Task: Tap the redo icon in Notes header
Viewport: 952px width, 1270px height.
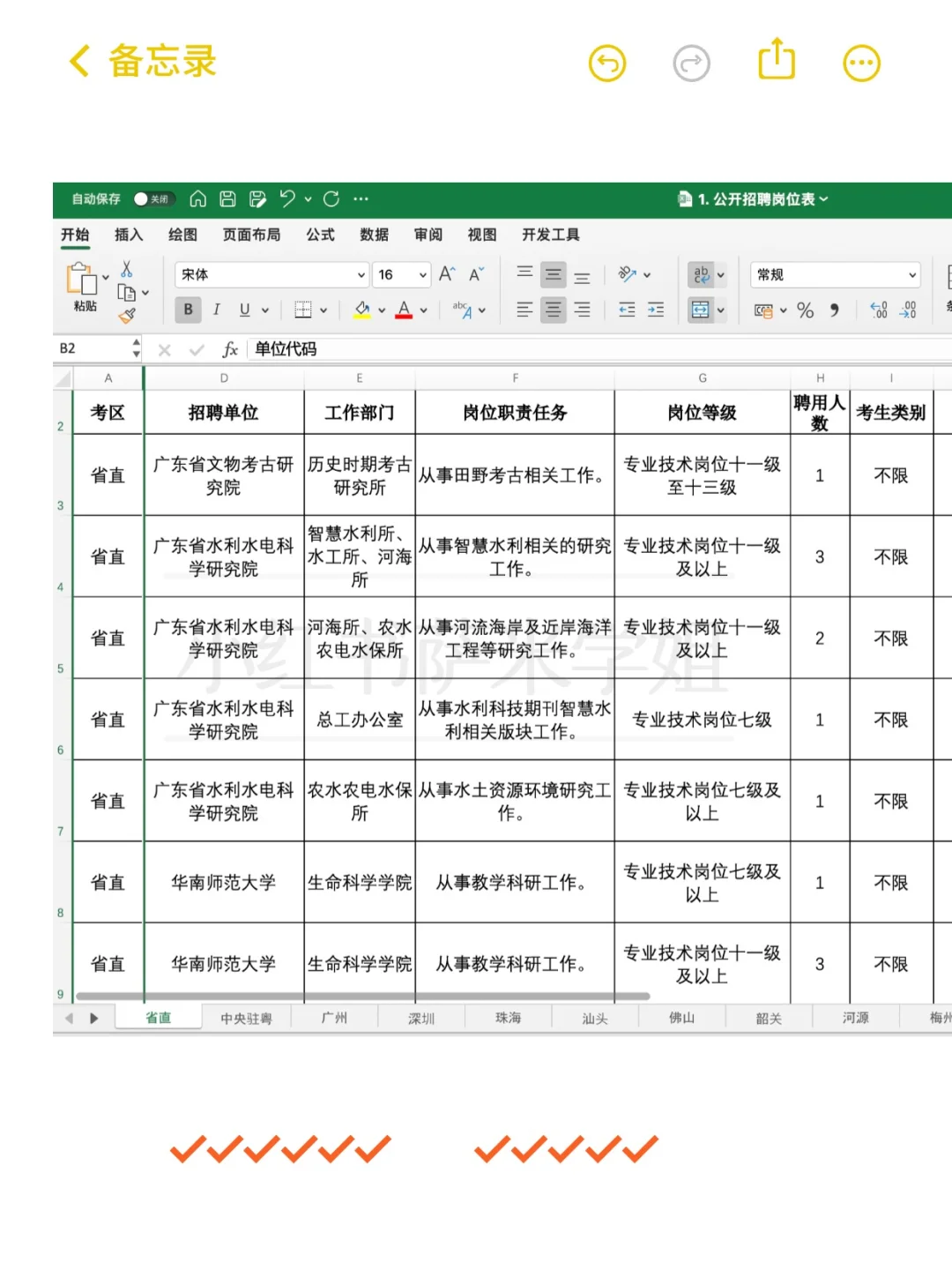Action: [692, 63]
